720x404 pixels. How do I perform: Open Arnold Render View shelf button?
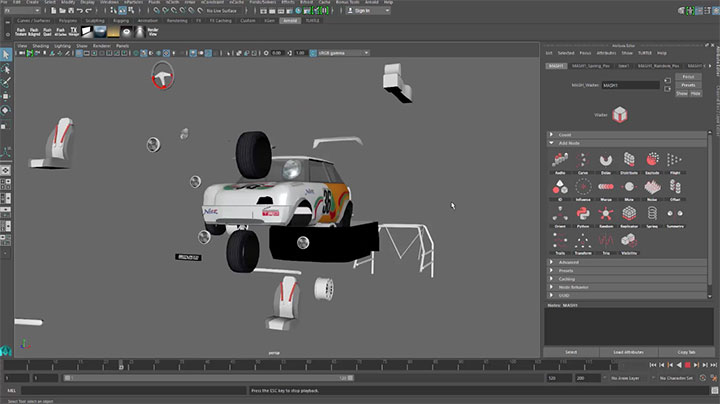click(x=152, y=32)
